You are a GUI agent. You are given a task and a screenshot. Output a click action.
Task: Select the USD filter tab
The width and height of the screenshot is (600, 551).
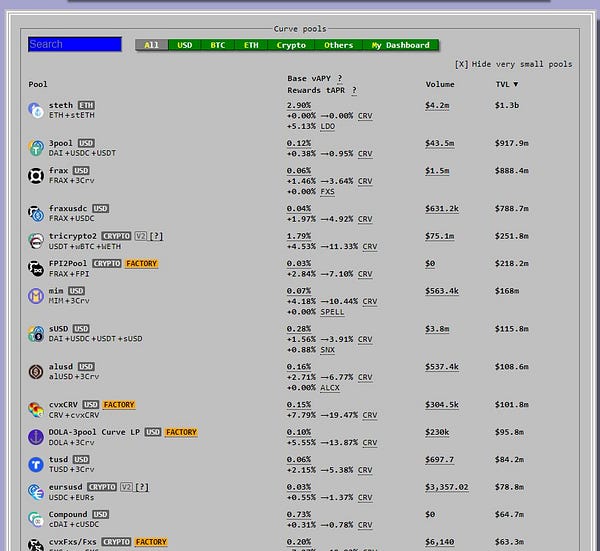coord(185,45)
